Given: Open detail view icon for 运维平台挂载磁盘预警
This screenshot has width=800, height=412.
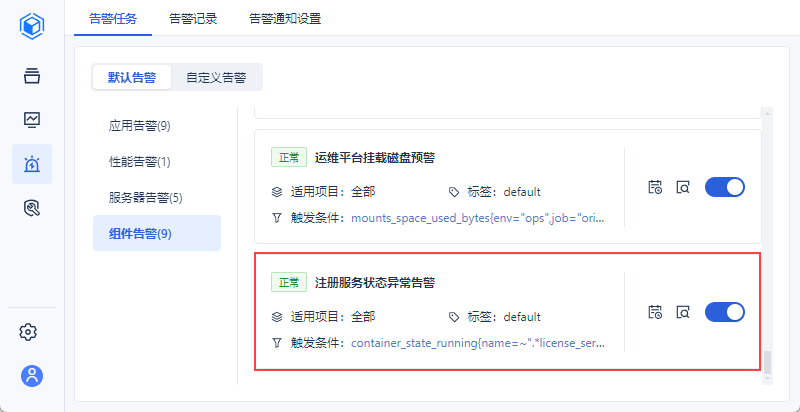Looking at the screenshot, I should click(x=683, y=187).
